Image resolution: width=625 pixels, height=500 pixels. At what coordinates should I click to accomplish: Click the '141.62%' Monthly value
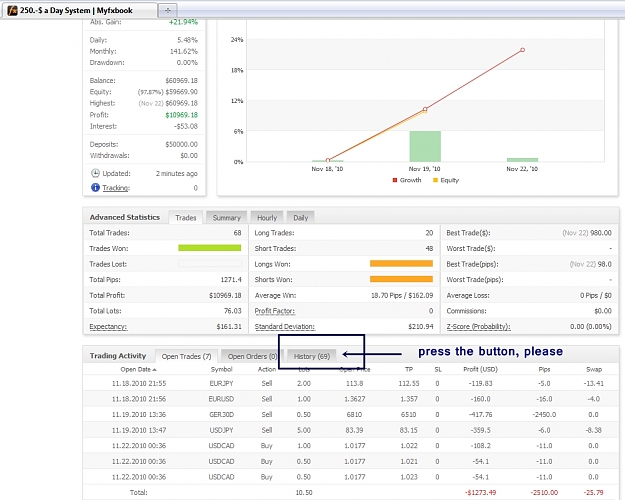(184, 51)
